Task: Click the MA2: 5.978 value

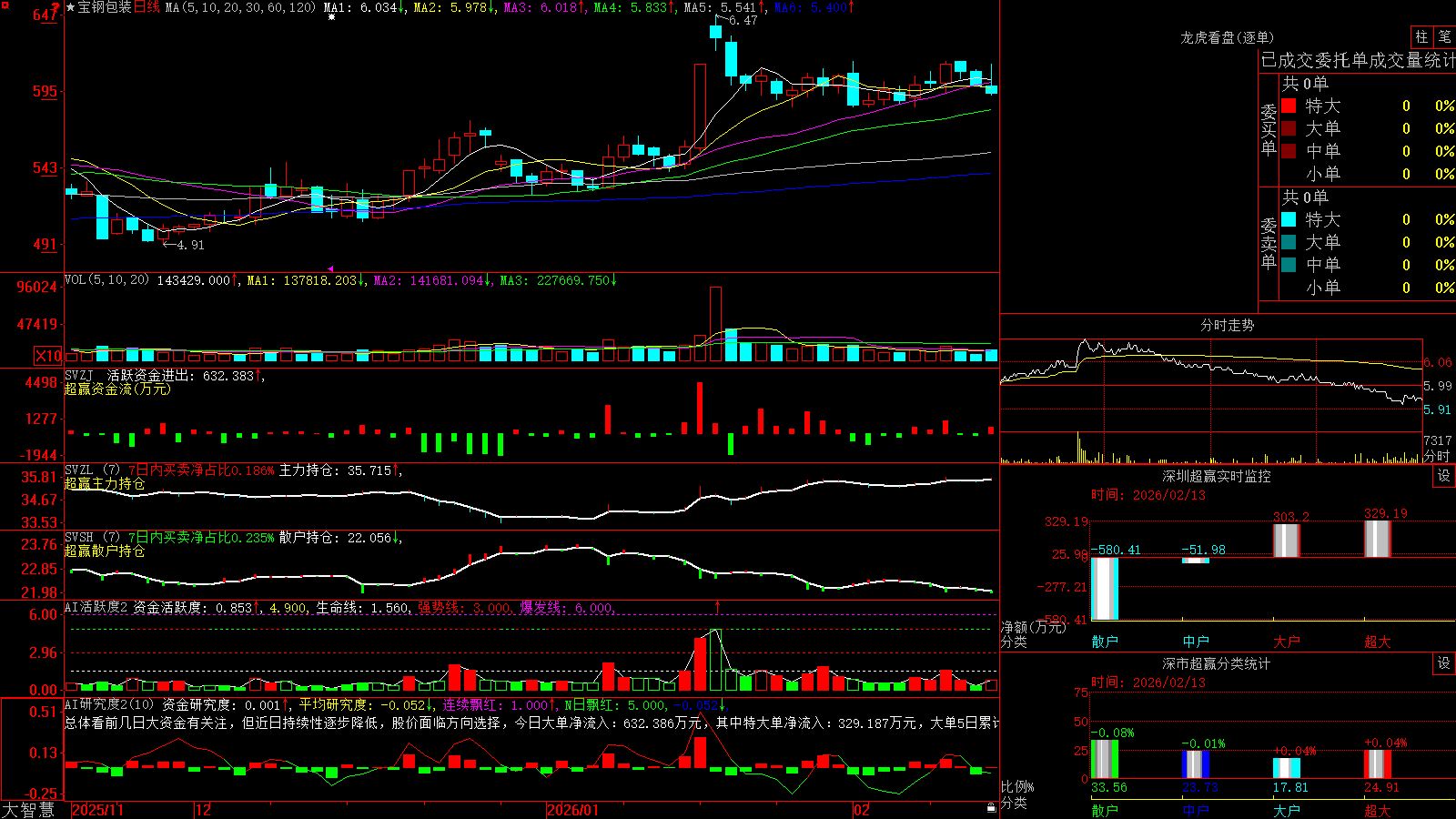Action: [x=454, y=7]
